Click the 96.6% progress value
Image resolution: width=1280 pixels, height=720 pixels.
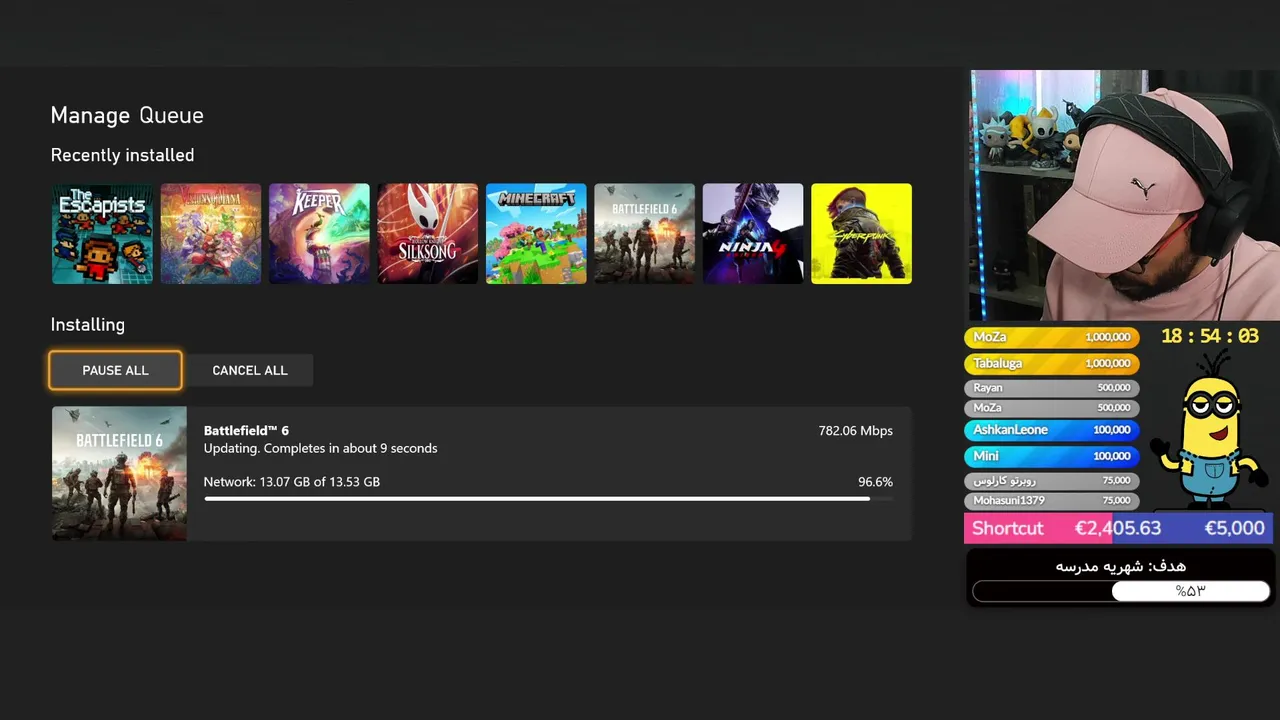(875, 482)
